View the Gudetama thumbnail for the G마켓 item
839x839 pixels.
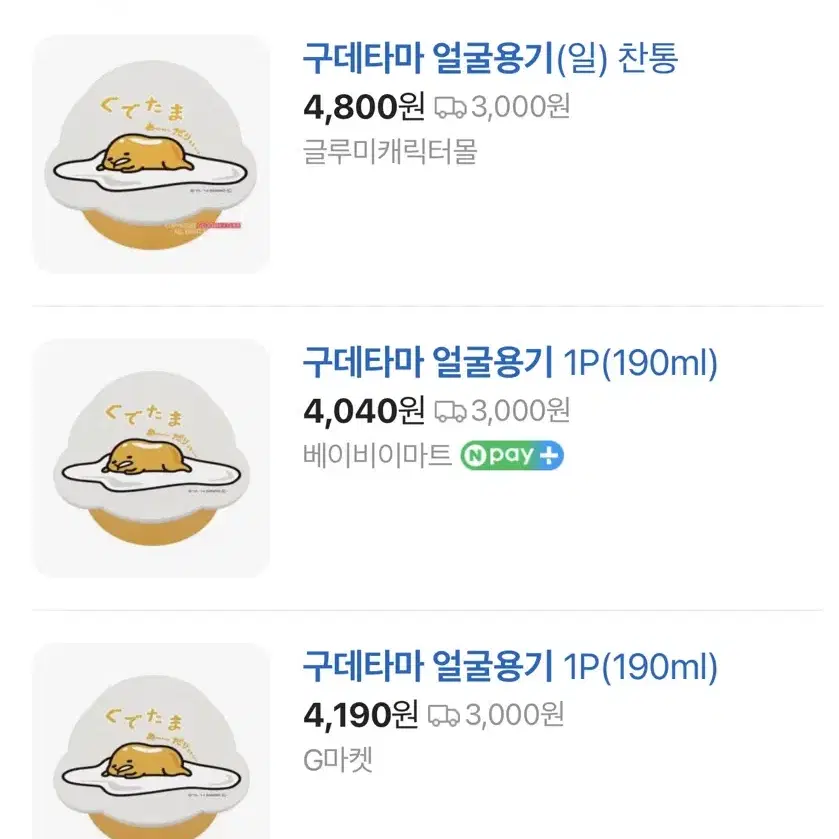click(x=151, y=741)
